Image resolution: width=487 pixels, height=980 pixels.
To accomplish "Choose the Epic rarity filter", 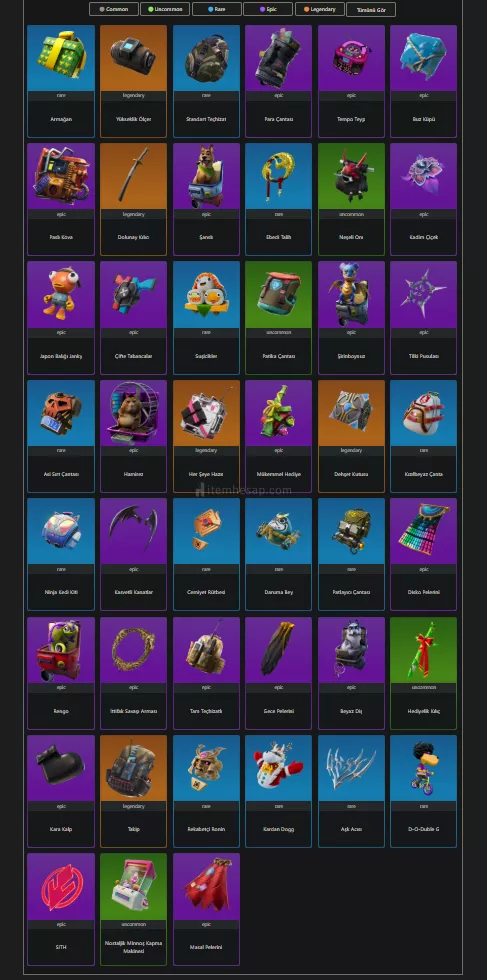I will (x=268, y=9).
